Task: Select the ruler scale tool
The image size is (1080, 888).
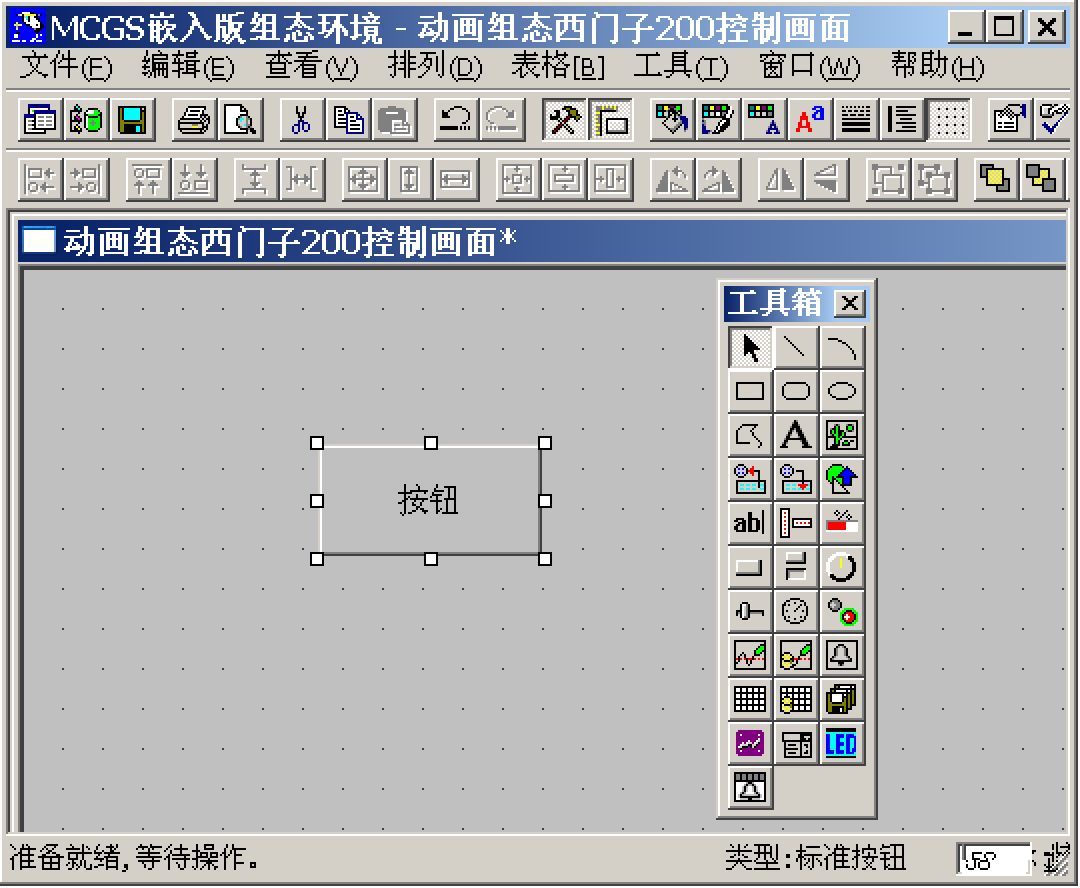Action: [x=796, y=523]
